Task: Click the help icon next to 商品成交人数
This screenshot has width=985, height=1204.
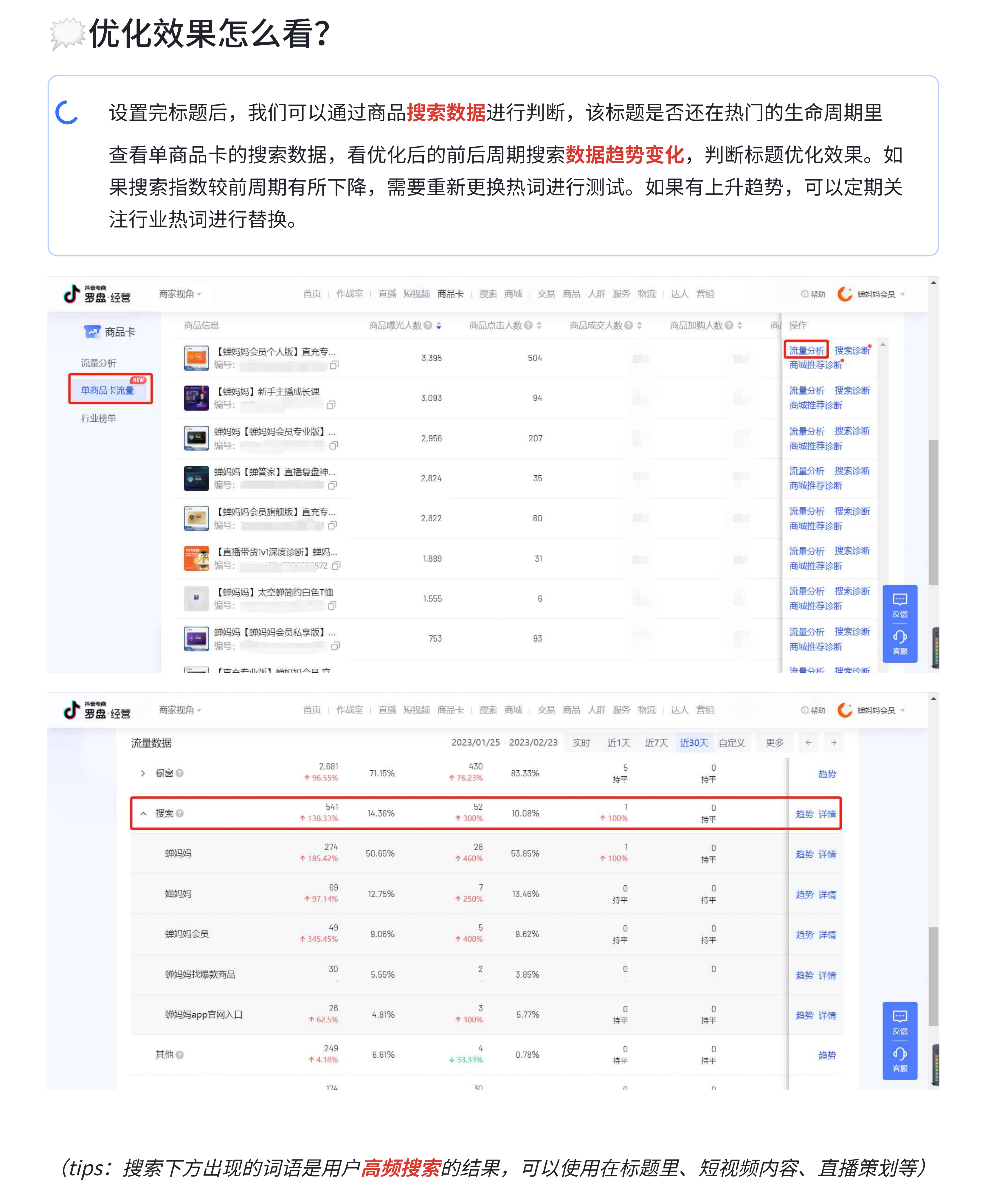Action: 629,326
